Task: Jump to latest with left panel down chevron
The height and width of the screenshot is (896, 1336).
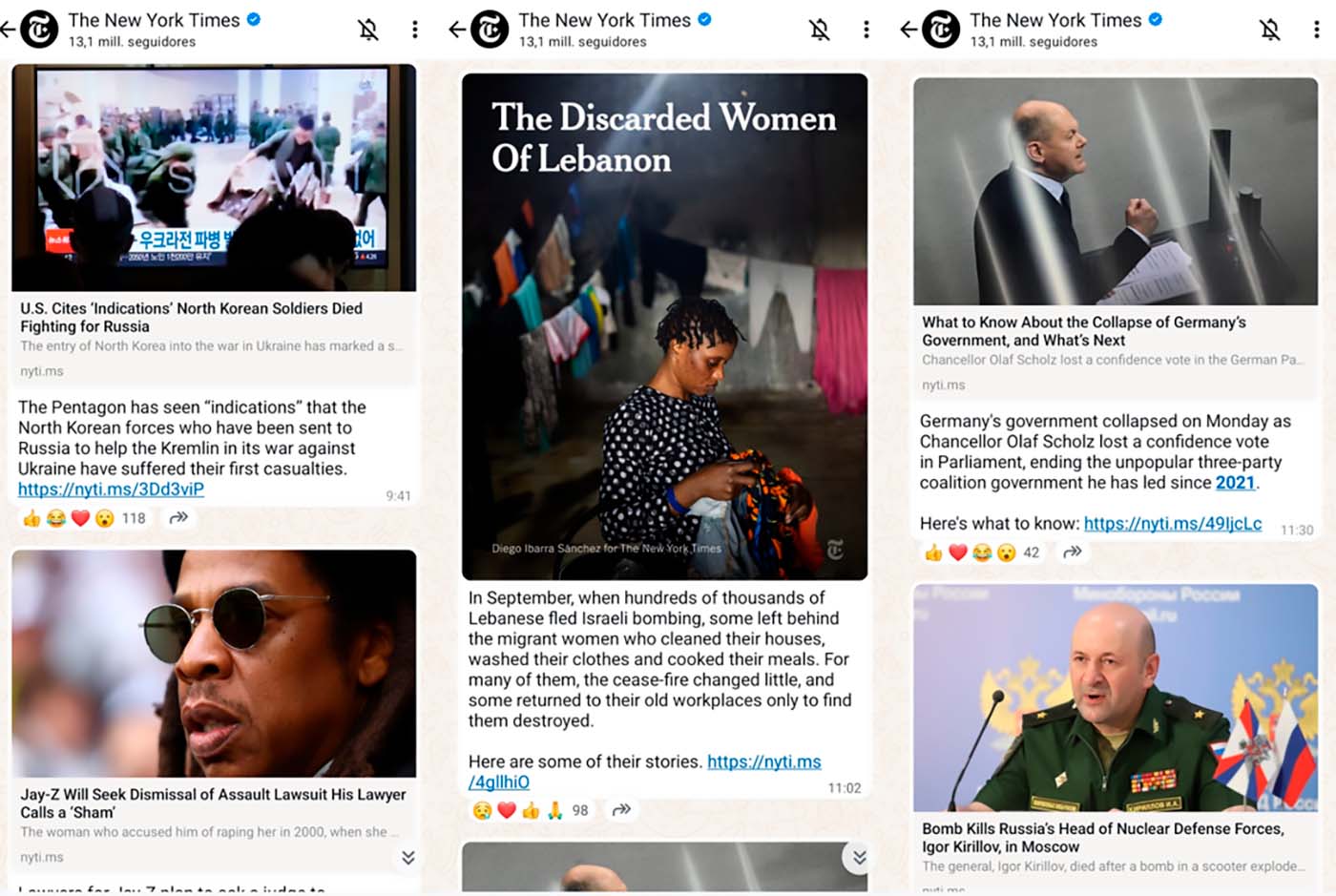Action: tap(407, 858)
